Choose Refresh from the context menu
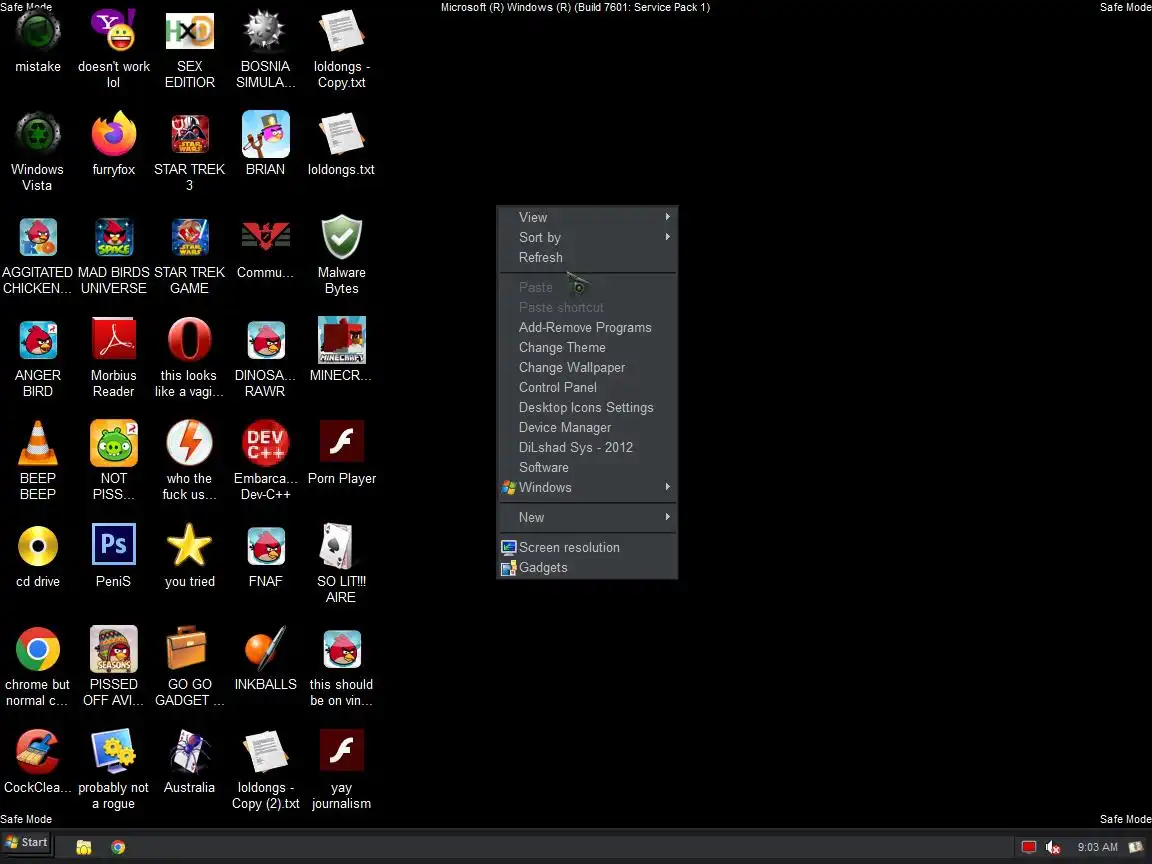Viewport: 1152px width, 864px height. point(586,257)
